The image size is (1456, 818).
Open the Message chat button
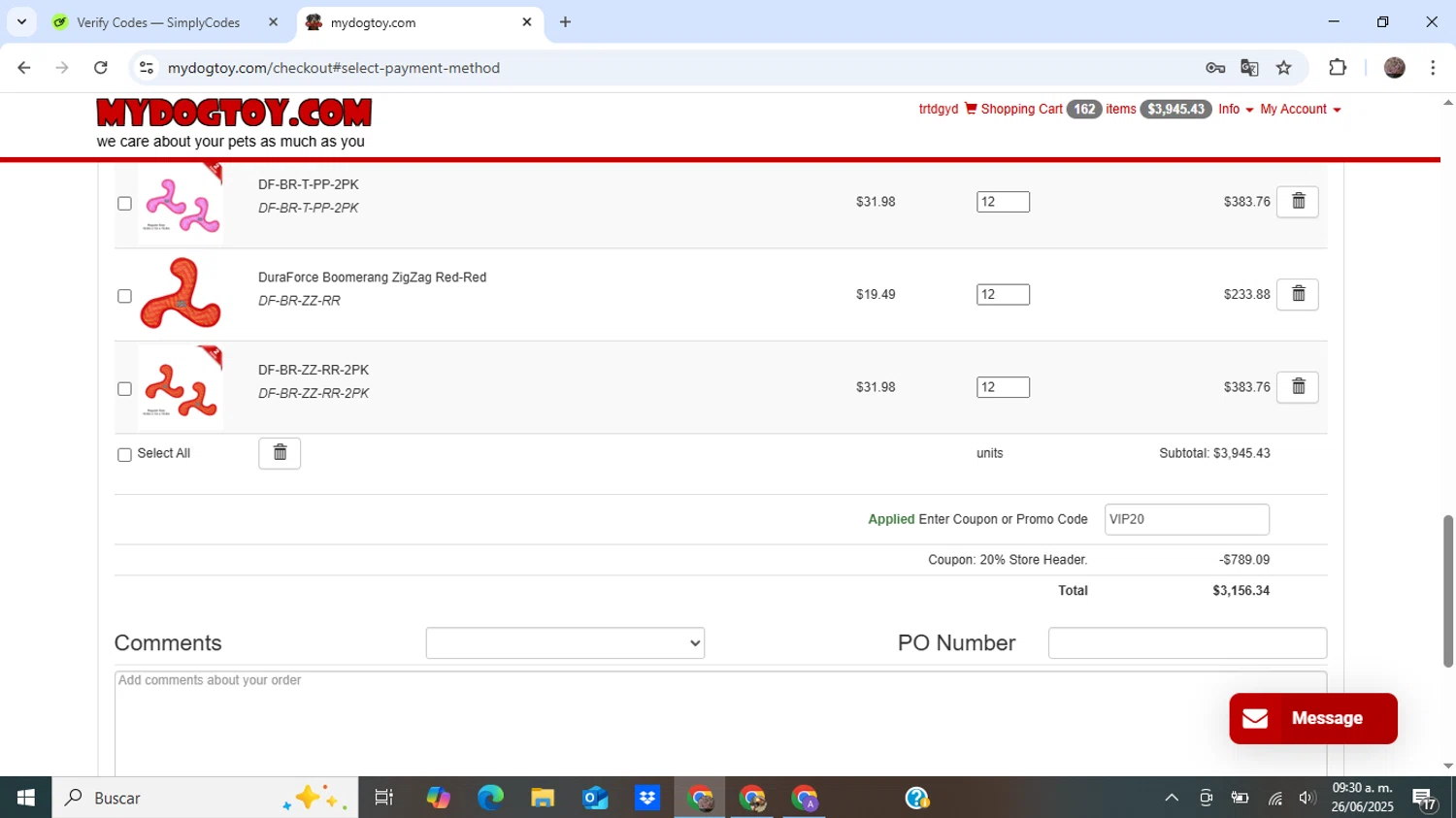1313,718
